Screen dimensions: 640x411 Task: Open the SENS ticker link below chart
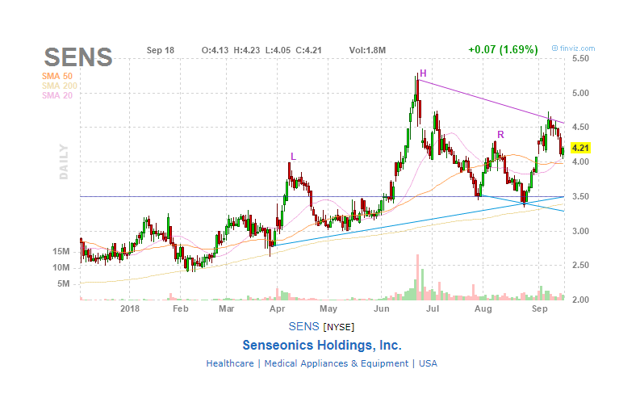[x=304, y=327]
